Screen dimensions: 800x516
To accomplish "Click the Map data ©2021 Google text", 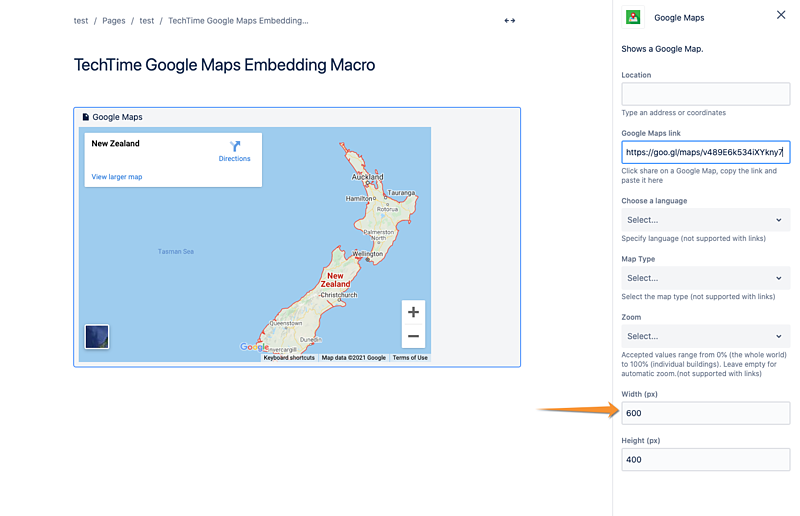I will [x=354, y=358].
